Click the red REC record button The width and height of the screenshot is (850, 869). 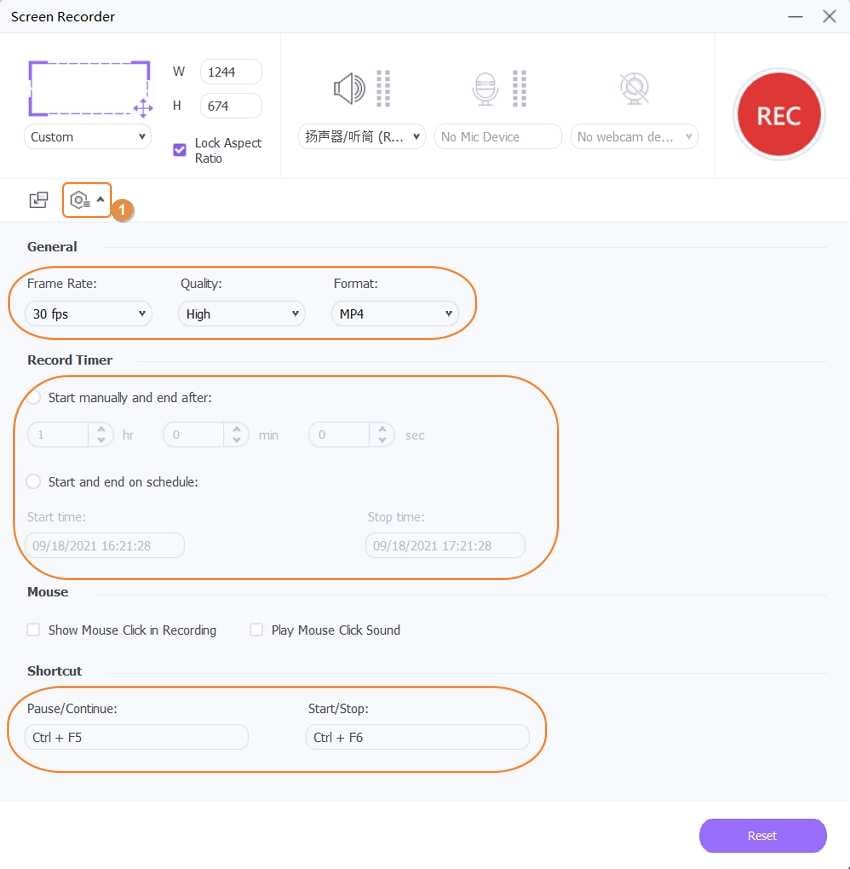tap(778, 115)
